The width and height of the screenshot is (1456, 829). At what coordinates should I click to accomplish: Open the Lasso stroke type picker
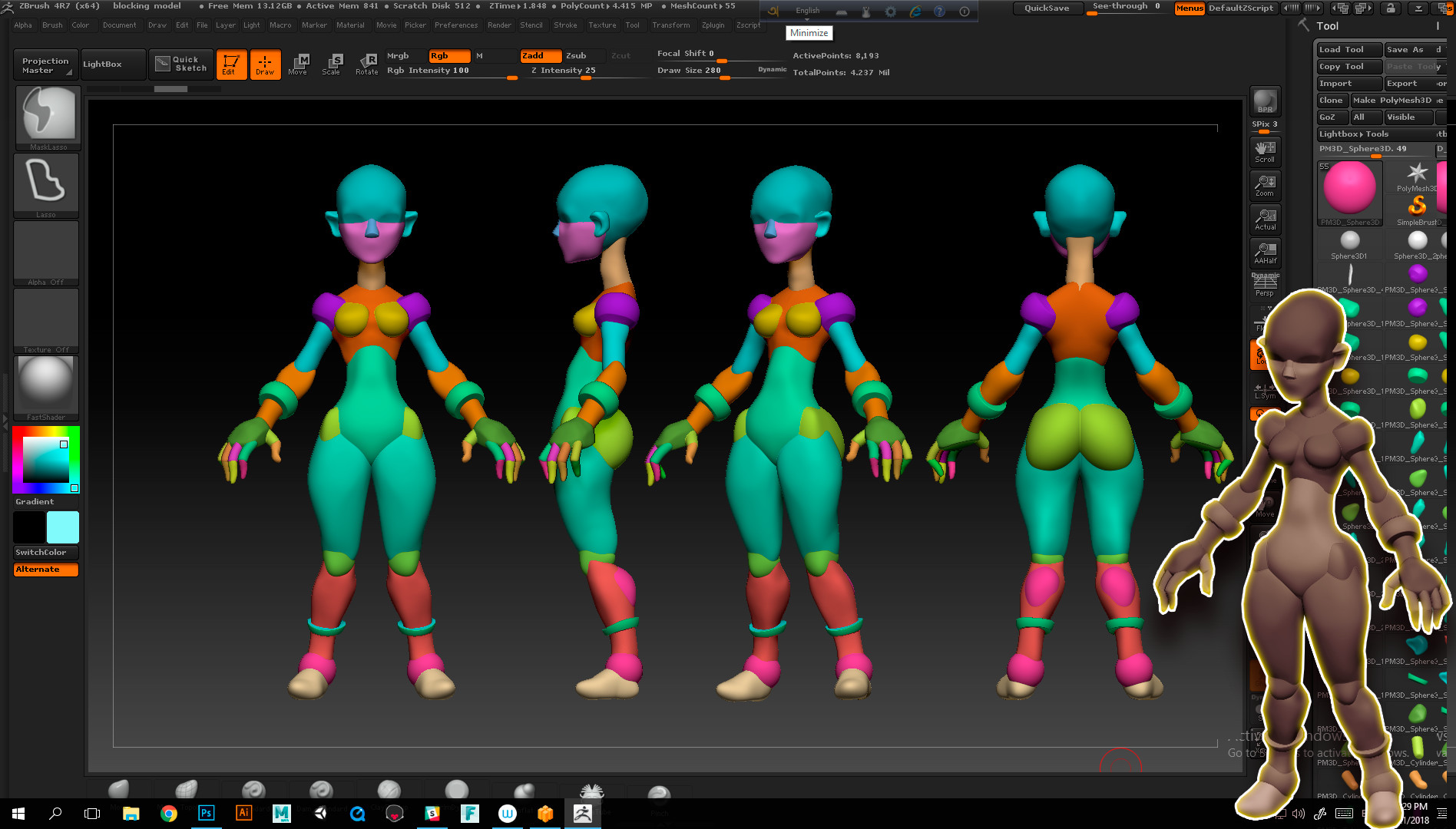[x=46, y=185]
